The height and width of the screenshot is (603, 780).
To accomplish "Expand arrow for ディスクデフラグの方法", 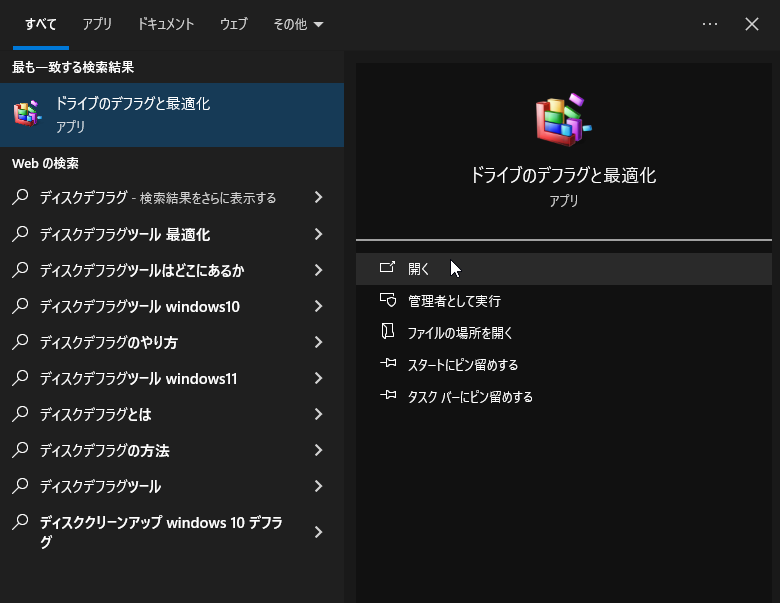I will (318, 450).
